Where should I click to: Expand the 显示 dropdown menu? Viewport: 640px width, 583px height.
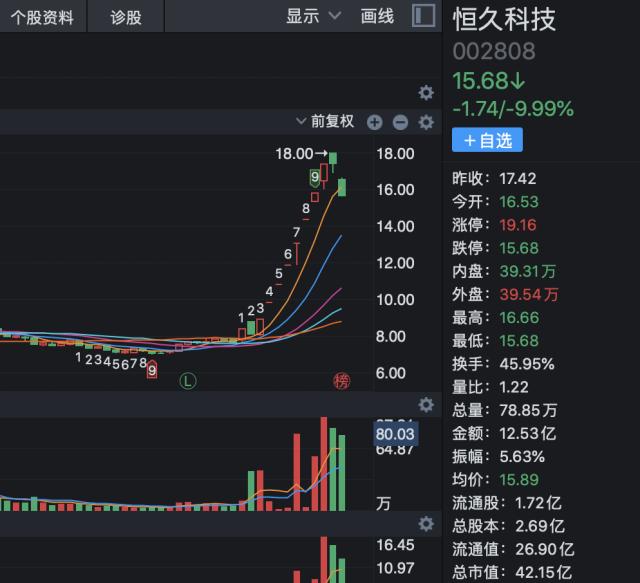pyautogui.click(x=313, y=16)
